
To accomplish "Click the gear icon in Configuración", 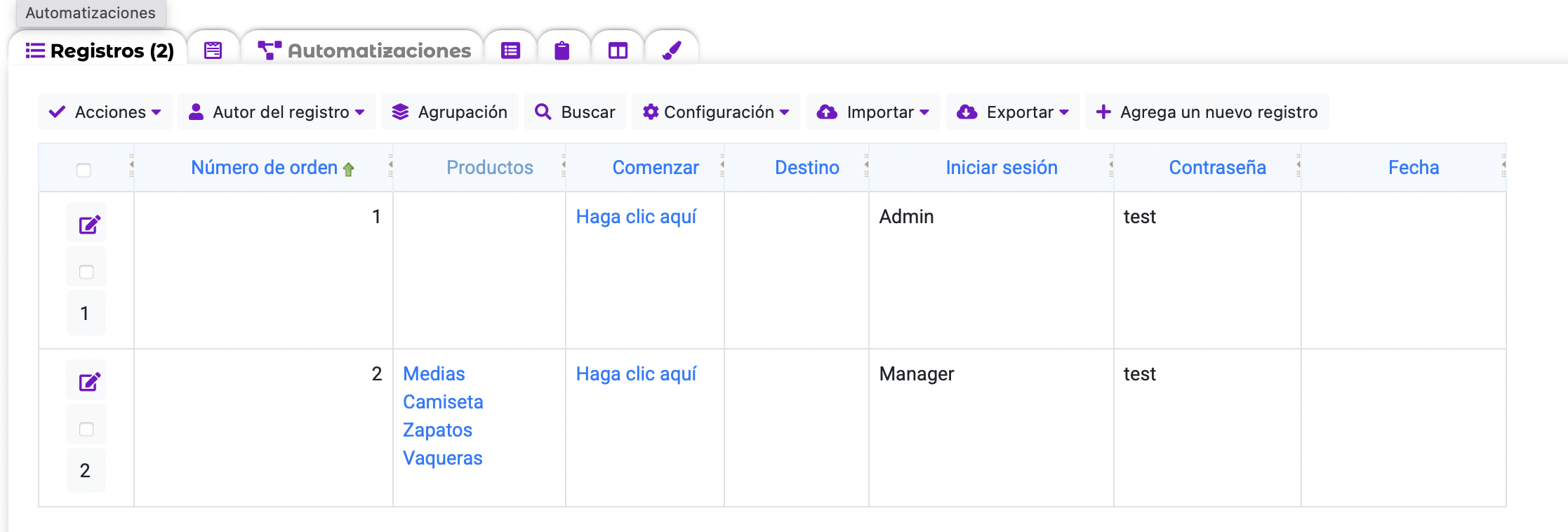I will [650, 112].
